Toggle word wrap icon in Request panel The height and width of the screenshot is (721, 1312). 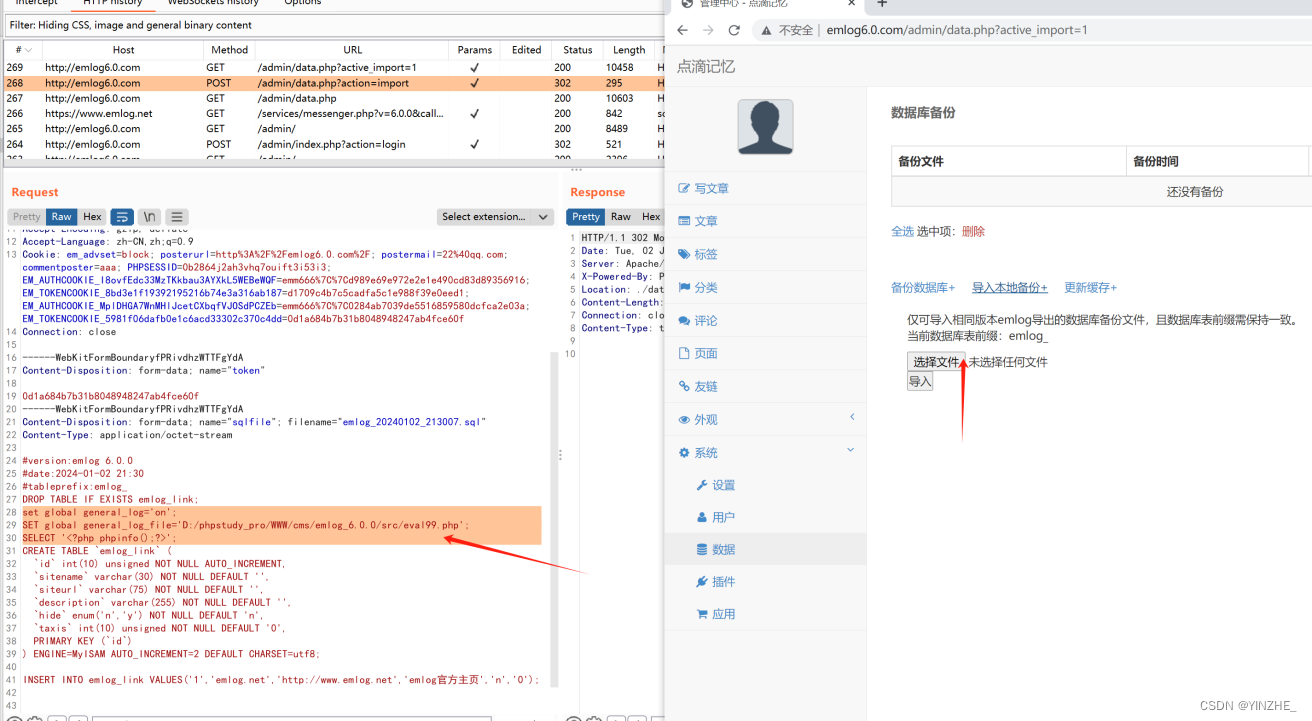pos(122,217)
